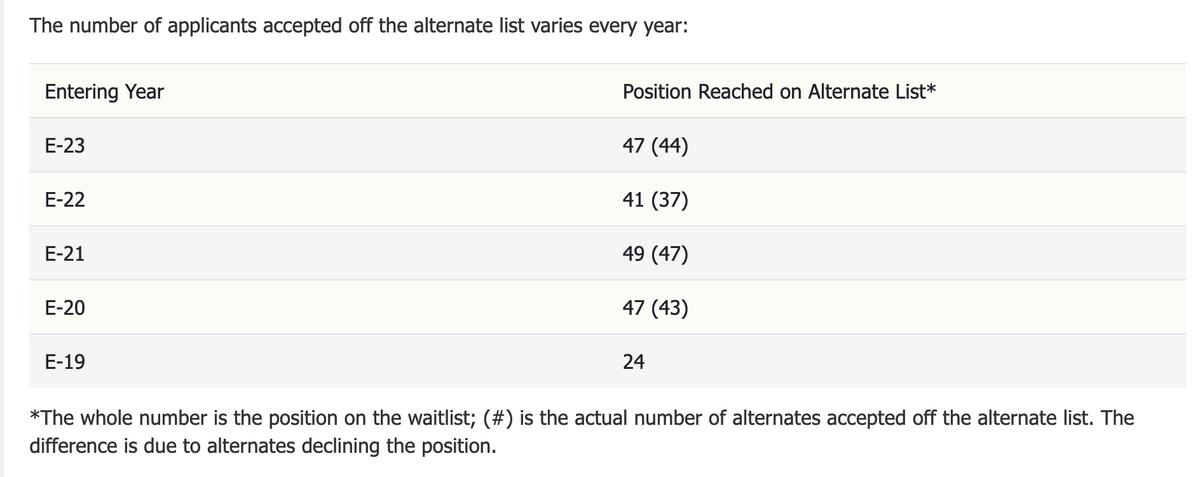Select the E-20 row label

click(x=65, y=308)
